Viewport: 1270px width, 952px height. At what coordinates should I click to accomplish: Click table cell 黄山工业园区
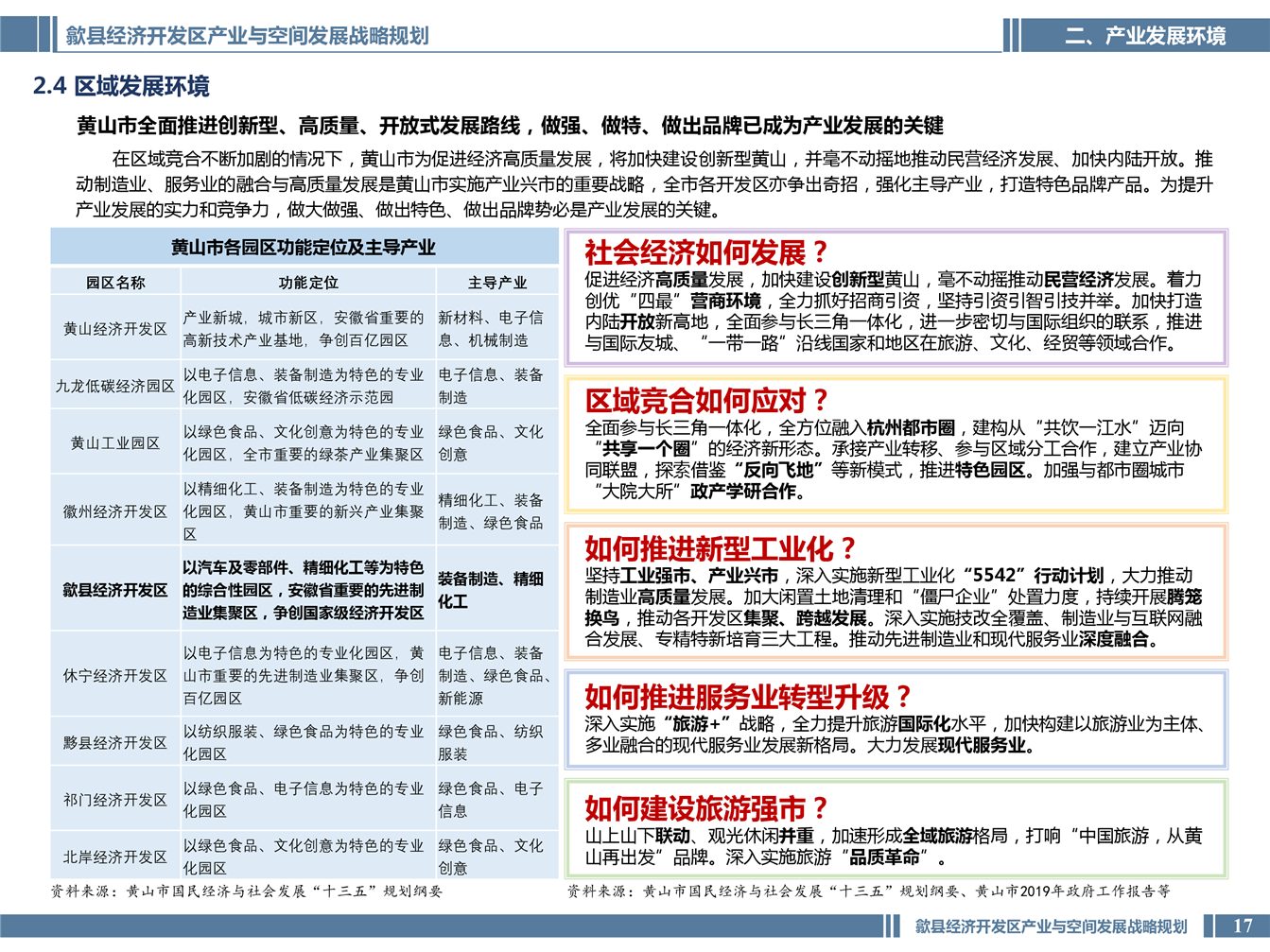point(115,442)
